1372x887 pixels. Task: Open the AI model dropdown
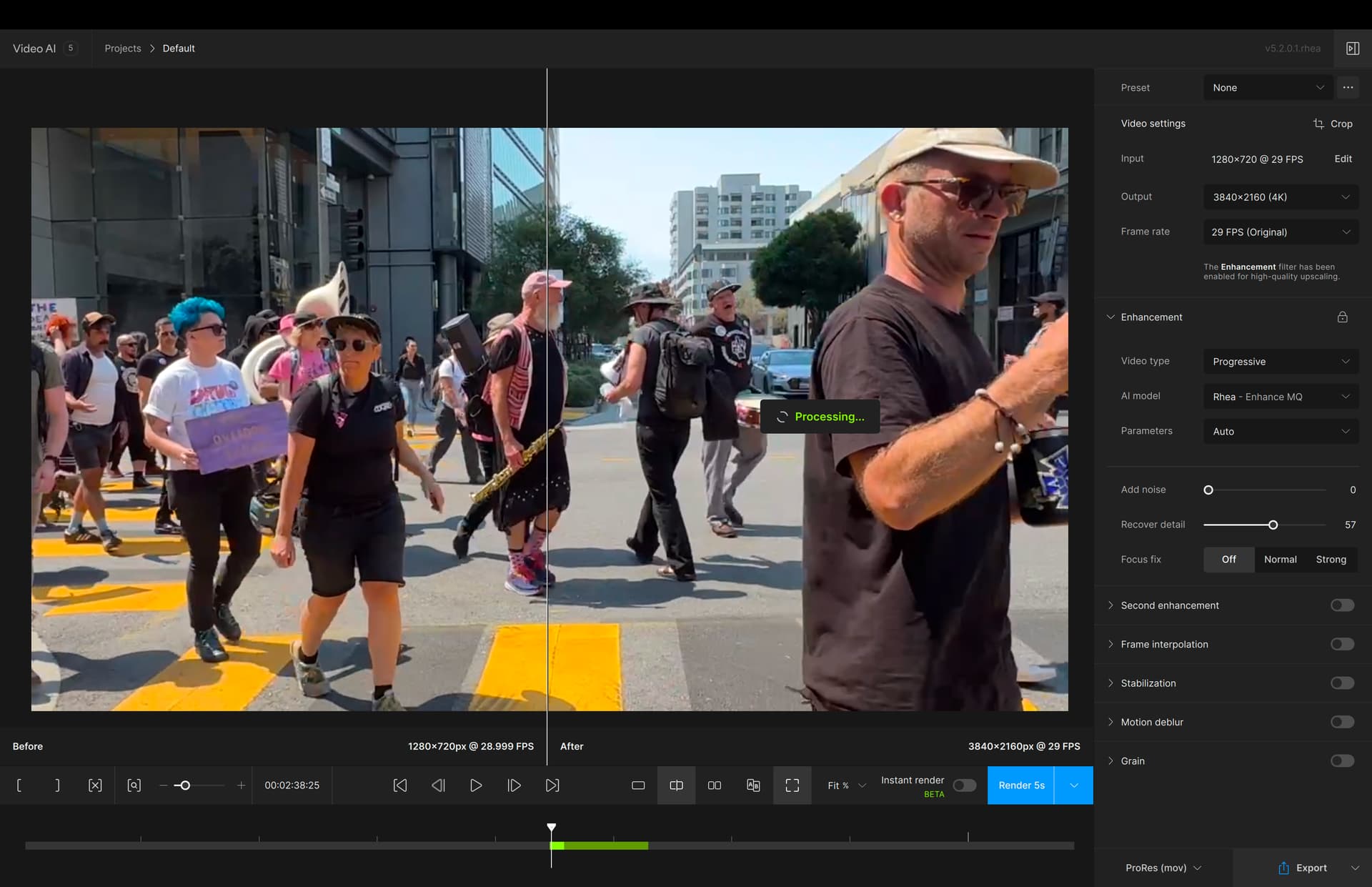tap(1281, 397)
